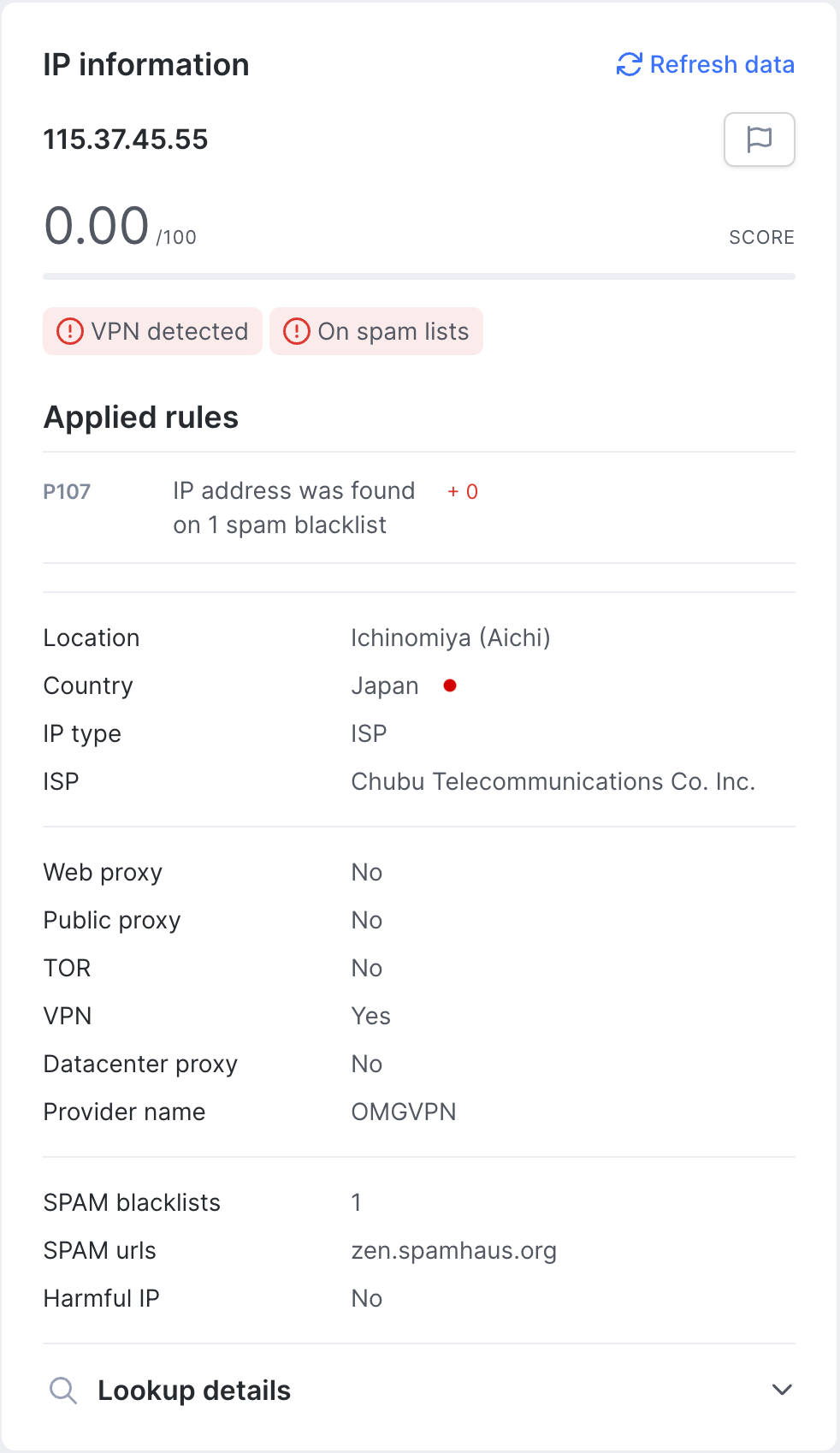Click rule code P107
The height and width of the screenshot is (1453, 840).
[67, 492]
